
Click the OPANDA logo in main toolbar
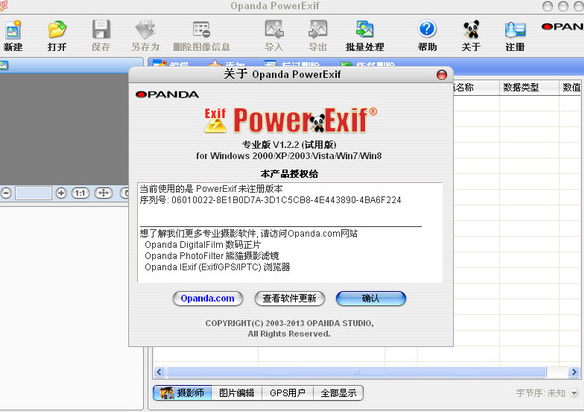[562, 27]
